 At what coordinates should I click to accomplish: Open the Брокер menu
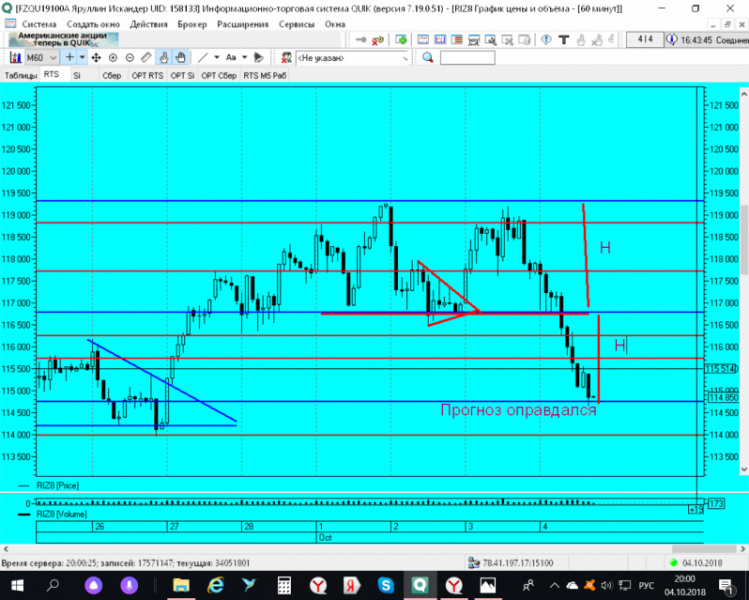[192, 24]
